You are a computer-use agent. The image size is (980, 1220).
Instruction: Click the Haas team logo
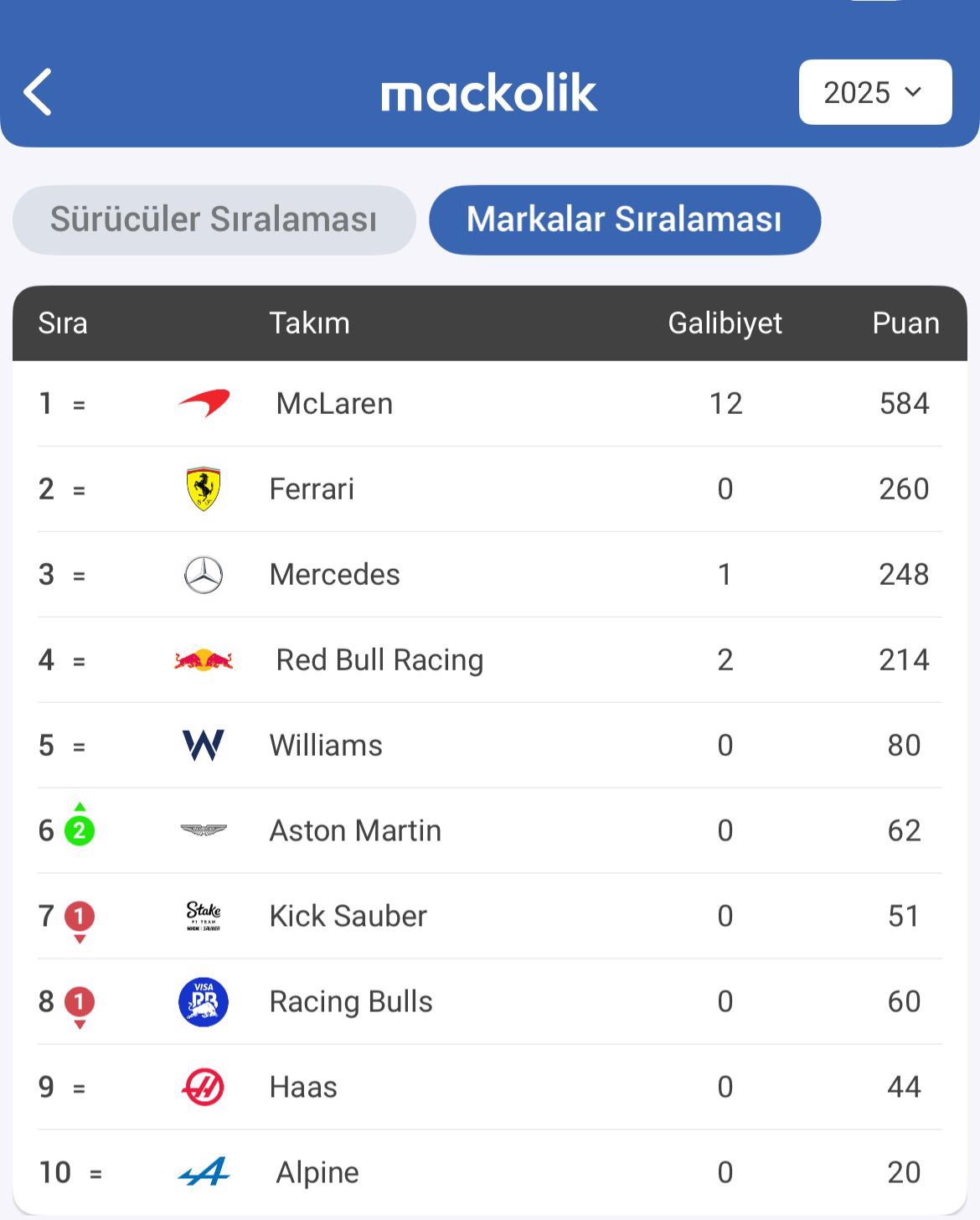click(x=204, y=1088)
